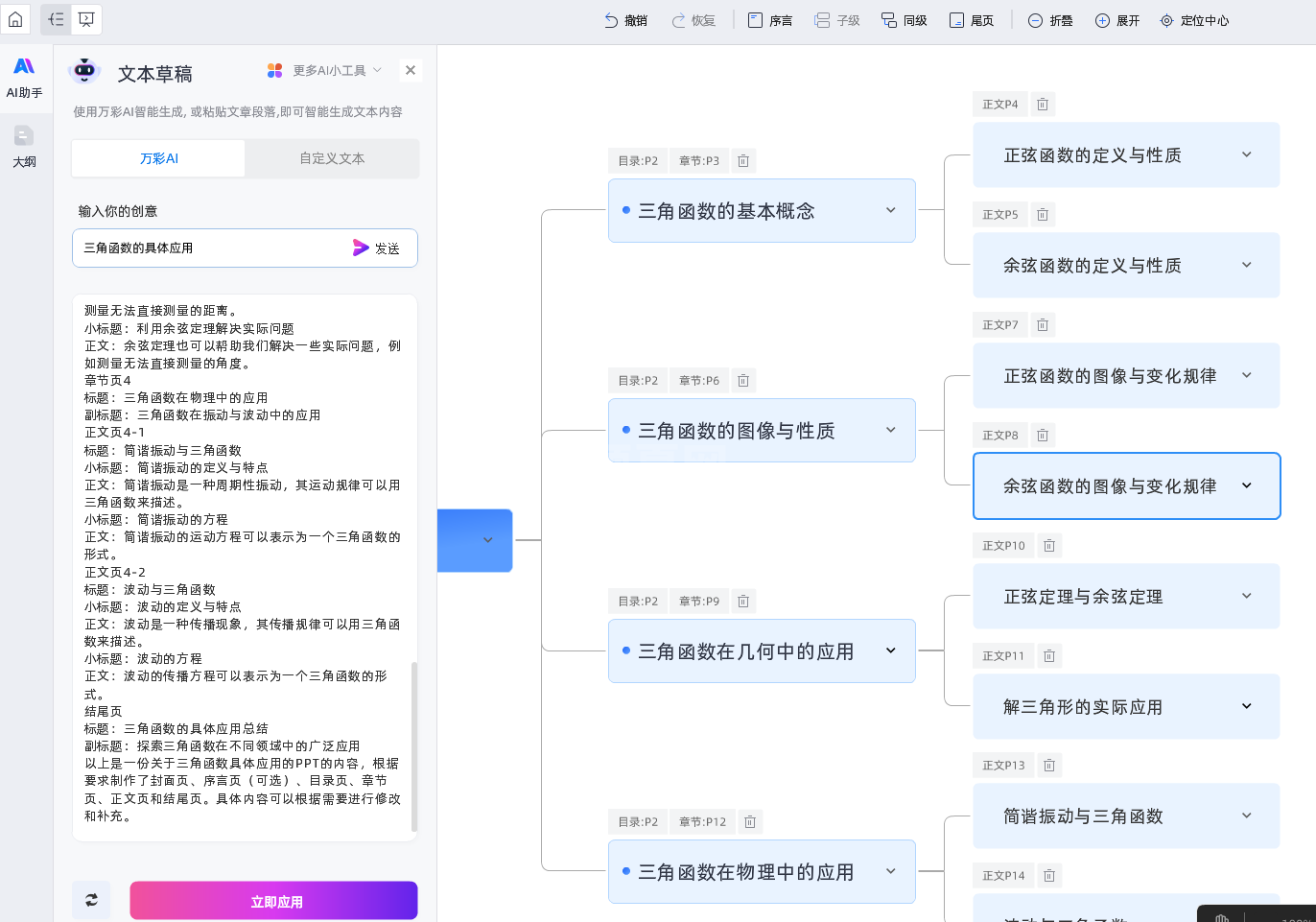Undo with the 撤销 button

(x=625, y=20)
